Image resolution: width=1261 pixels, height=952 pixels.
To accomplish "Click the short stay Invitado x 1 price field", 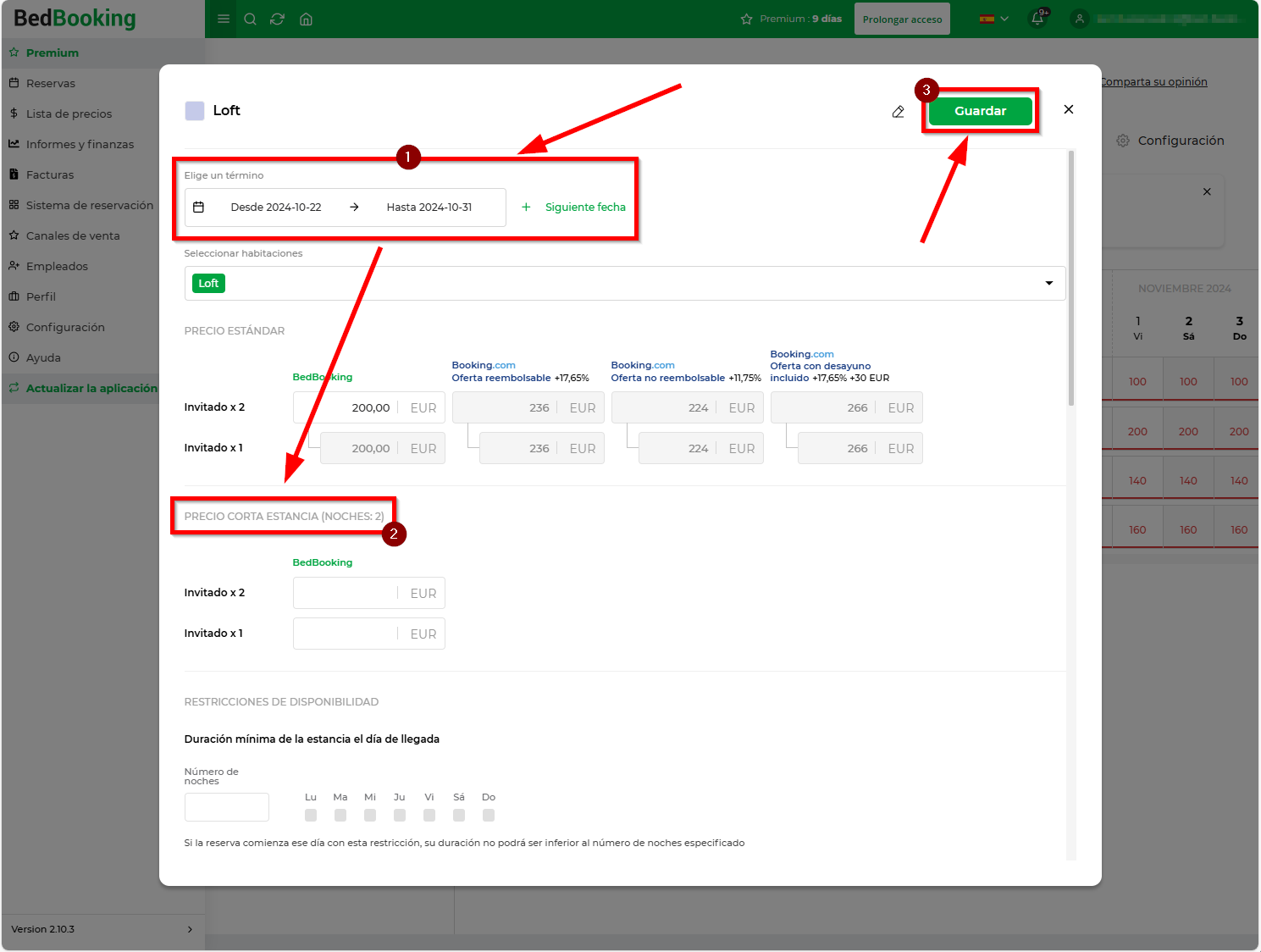I will [x=368, y=634].
